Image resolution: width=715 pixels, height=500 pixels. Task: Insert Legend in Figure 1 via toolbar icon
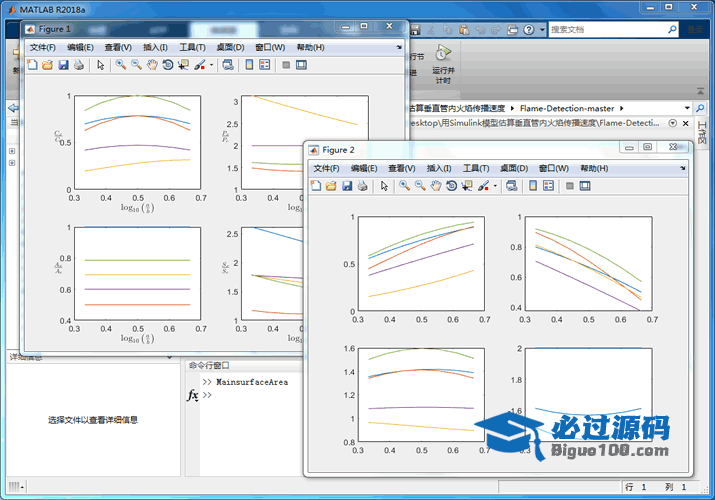click(x=264, y=65)
